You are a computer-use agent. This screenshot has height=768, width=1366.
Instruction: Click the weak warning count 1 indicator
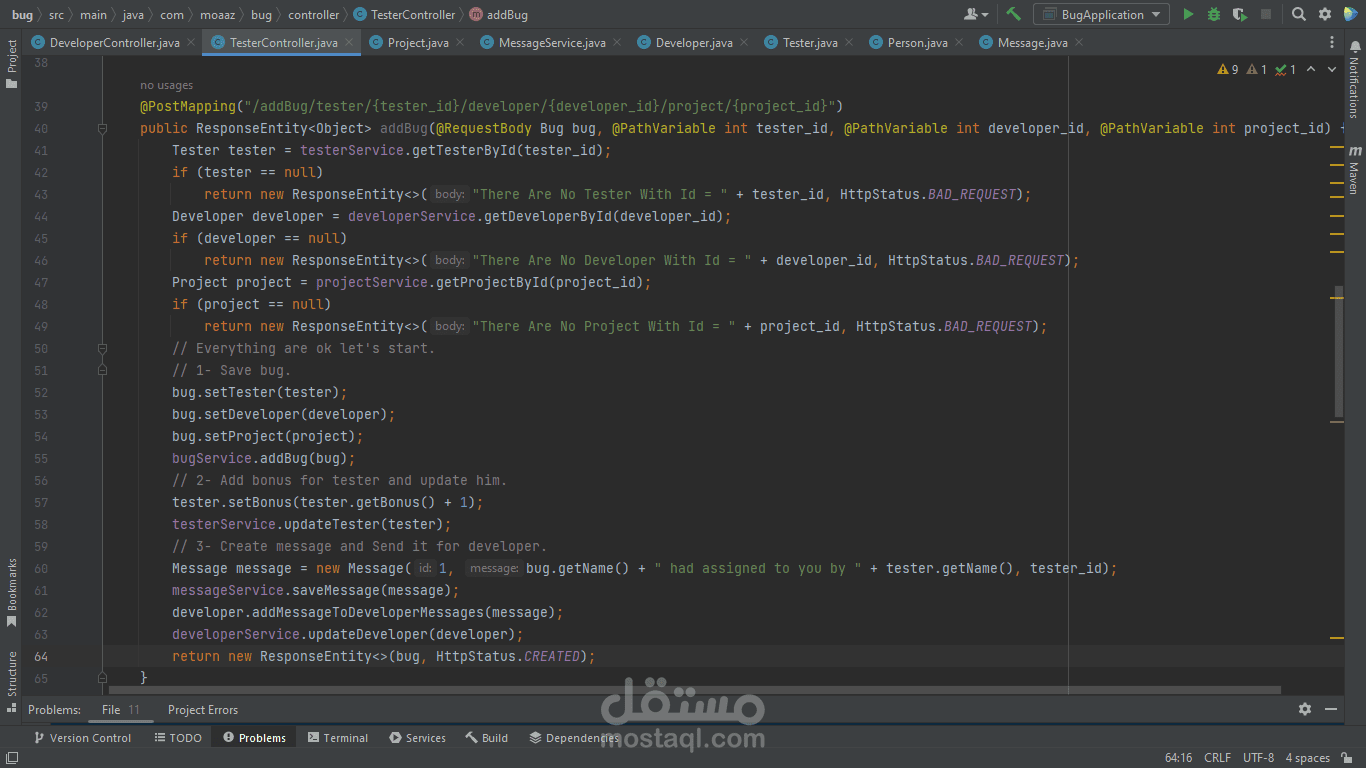tap(1257, 69)
